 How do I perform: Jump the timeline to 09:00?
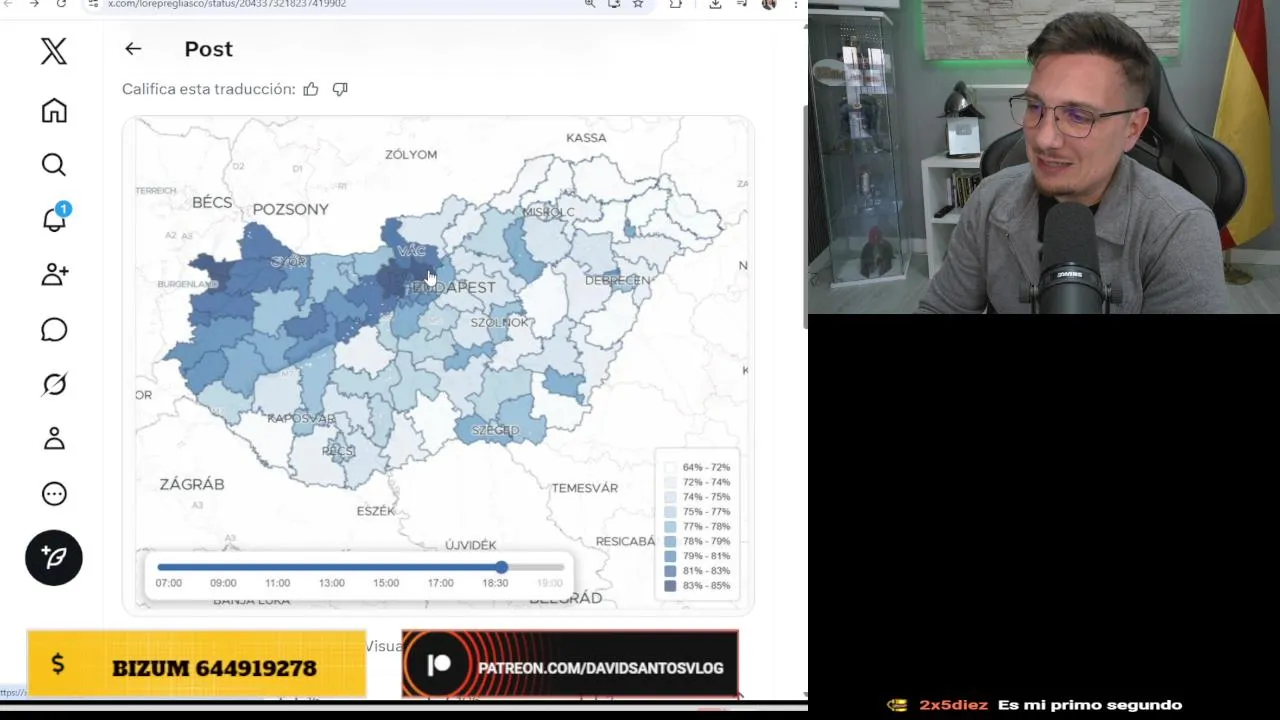pos(223,583)
